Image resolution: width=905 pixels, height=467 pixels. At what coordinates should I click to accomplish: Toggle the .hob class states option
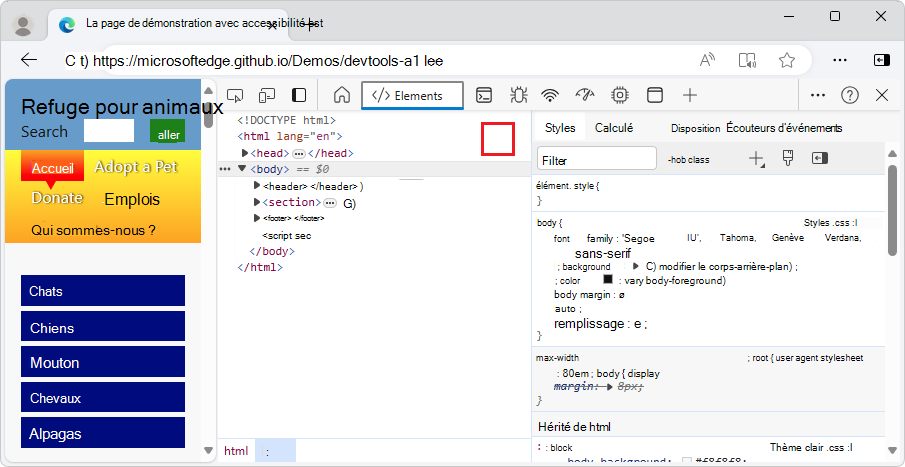[689, 160]
